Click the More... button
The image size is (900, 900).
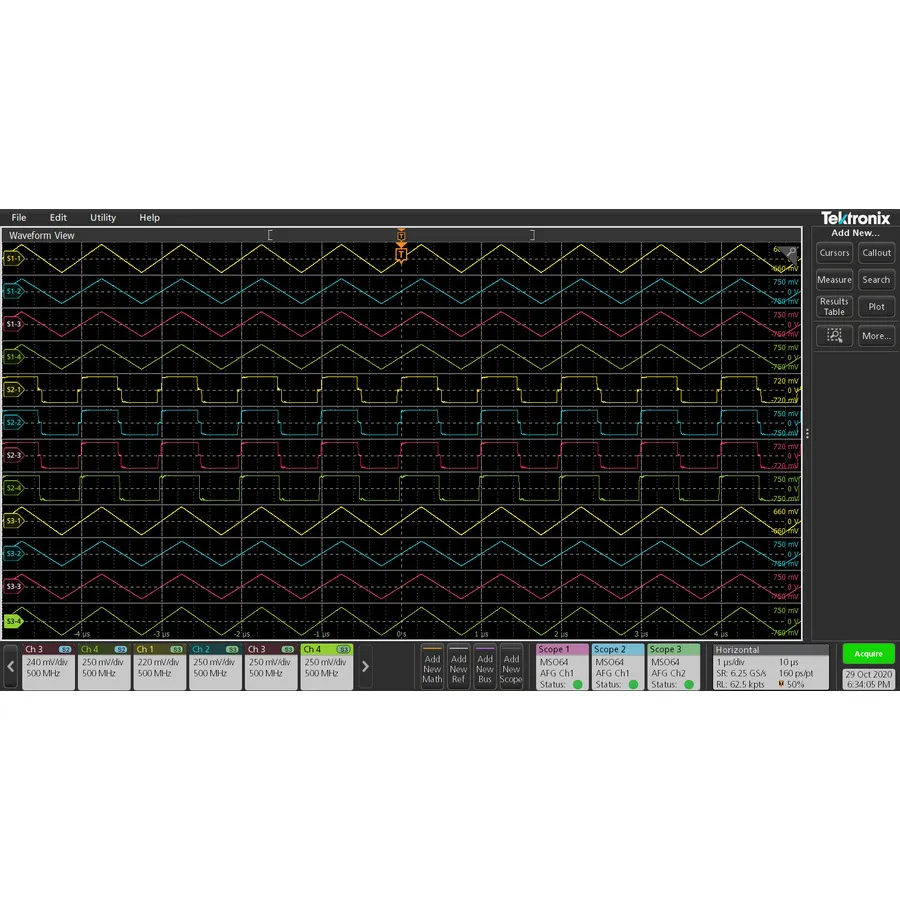pyautogui.click(x=877, y=336)
